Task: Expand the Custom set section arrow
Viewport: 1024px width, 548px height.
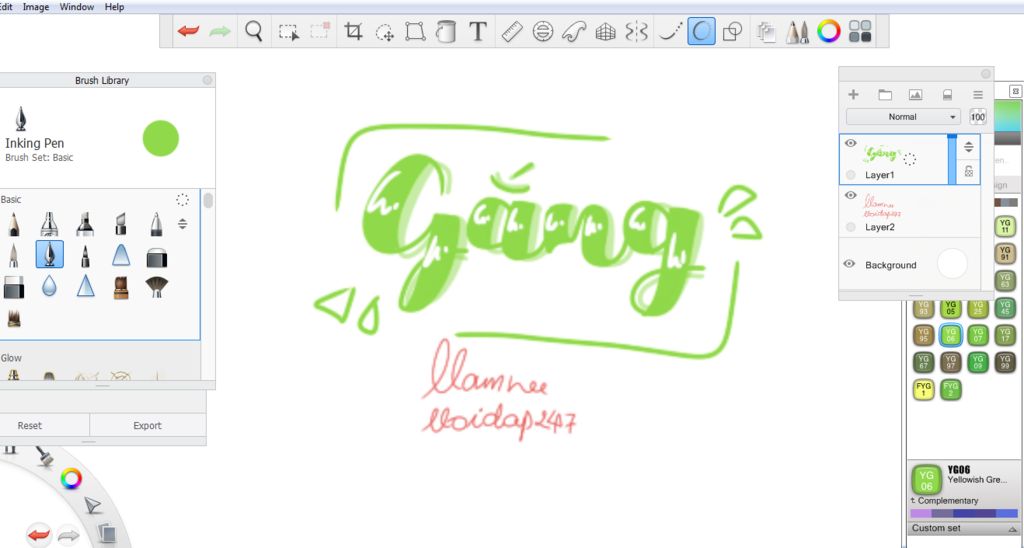Action: coord(1012,529)
